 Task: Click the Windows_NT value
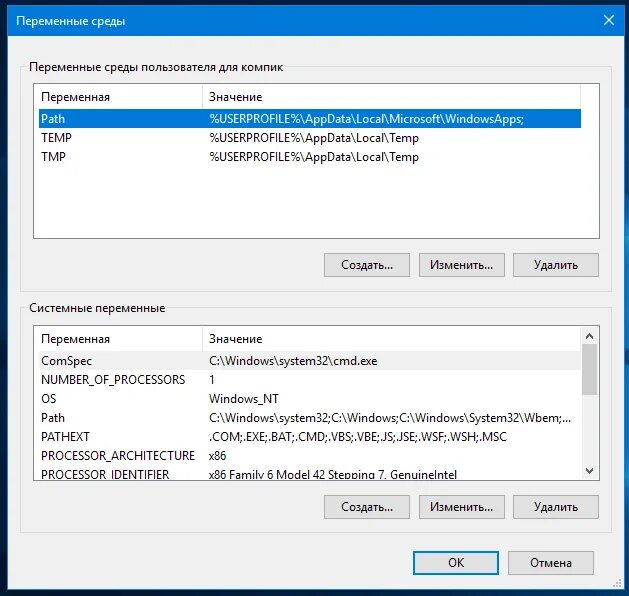[243, 399]
